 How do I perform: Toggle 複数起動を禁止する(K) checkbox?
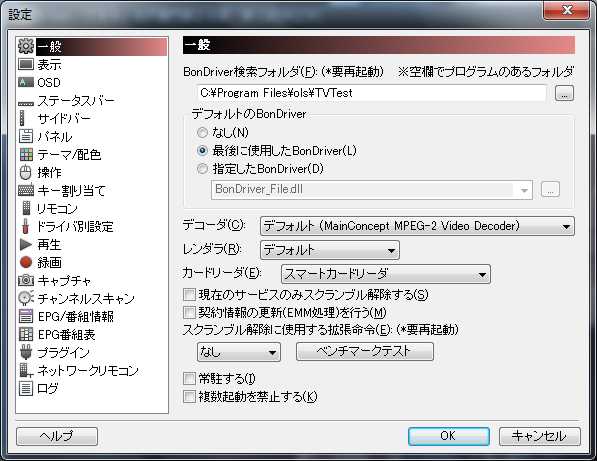(x=189, y=397)
